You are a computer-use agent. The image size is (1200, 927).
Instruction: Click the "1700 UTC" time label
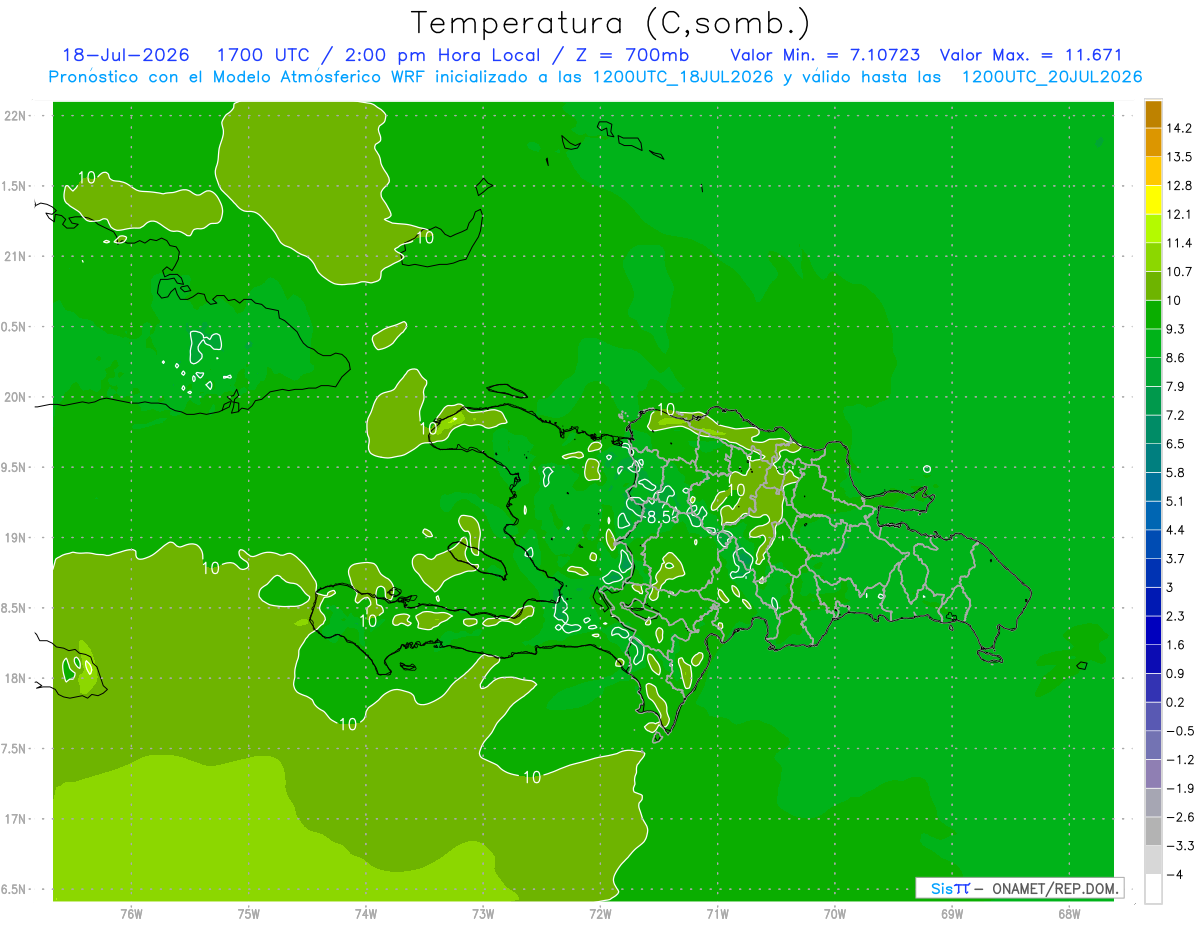263,55
